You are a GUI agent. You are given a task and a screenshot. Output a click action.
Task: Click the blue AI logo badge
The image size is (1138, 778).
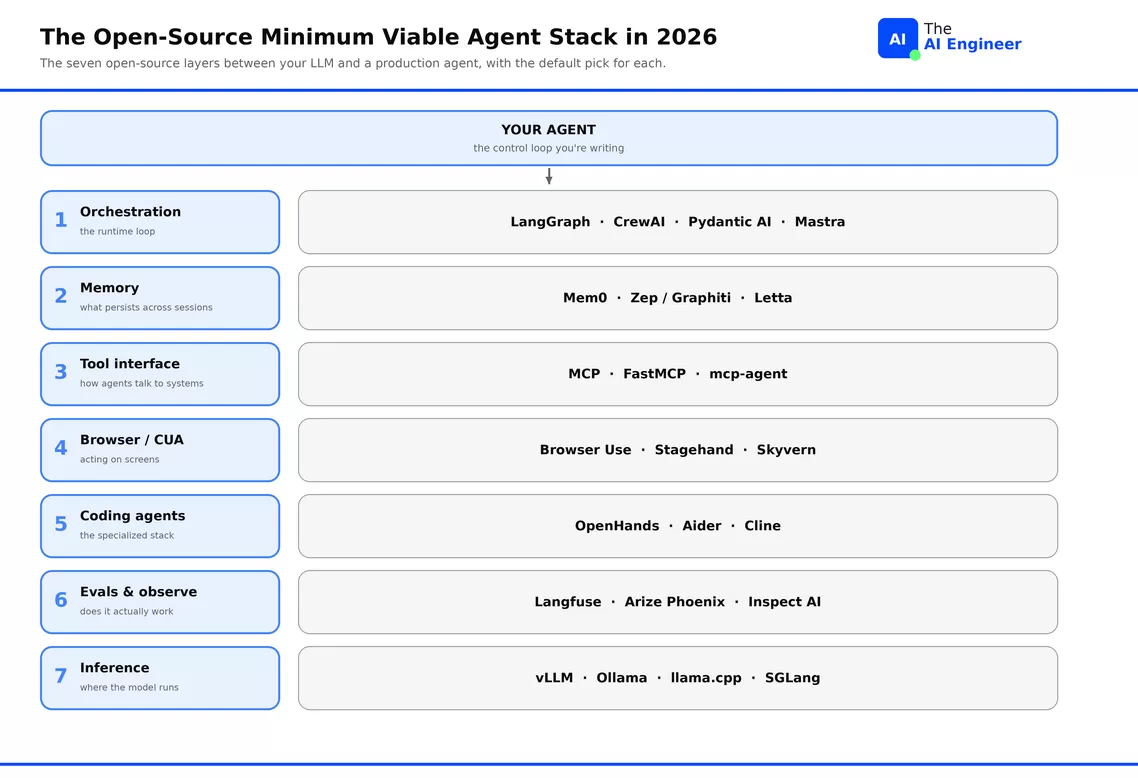click(x=898, y=38)
